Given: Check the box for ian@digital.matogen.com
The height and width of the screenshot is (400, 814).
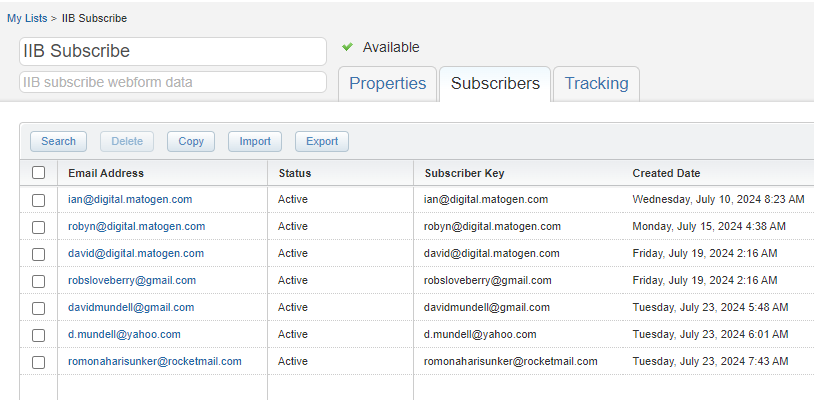Looking at the screenshot, I should click(x=39, y=200).
